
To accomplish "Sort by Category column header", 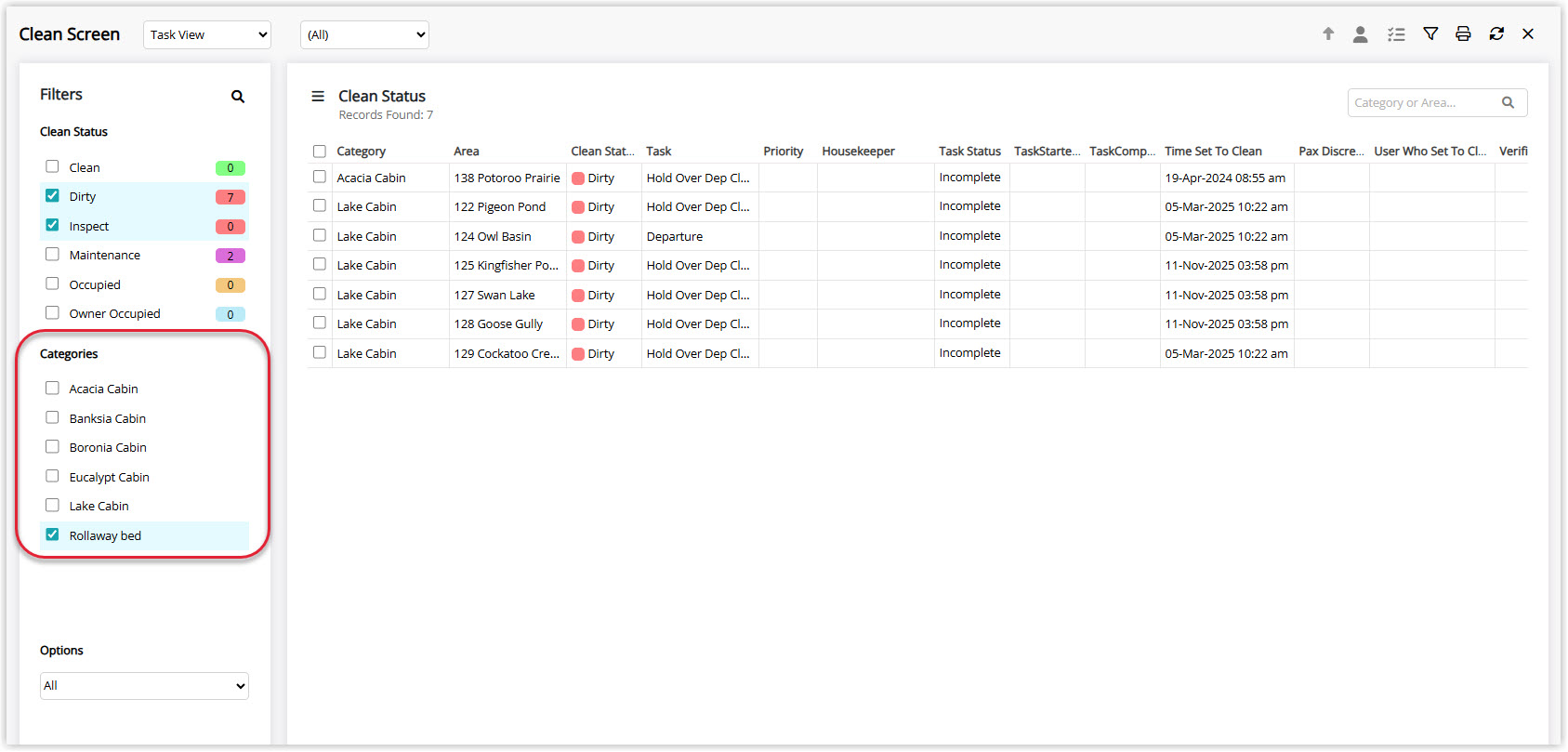I will pos(361,152).
